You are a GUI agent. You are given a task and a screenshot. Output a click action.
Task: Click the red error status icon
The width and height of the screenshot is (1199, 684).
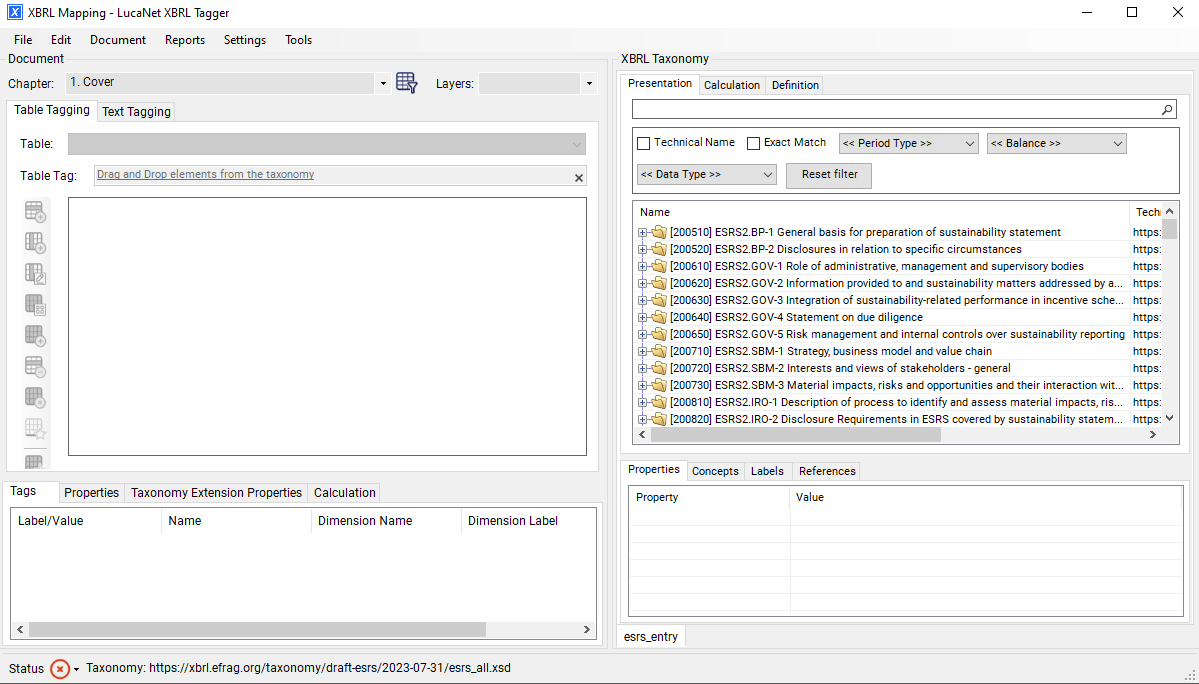[62, 670]
